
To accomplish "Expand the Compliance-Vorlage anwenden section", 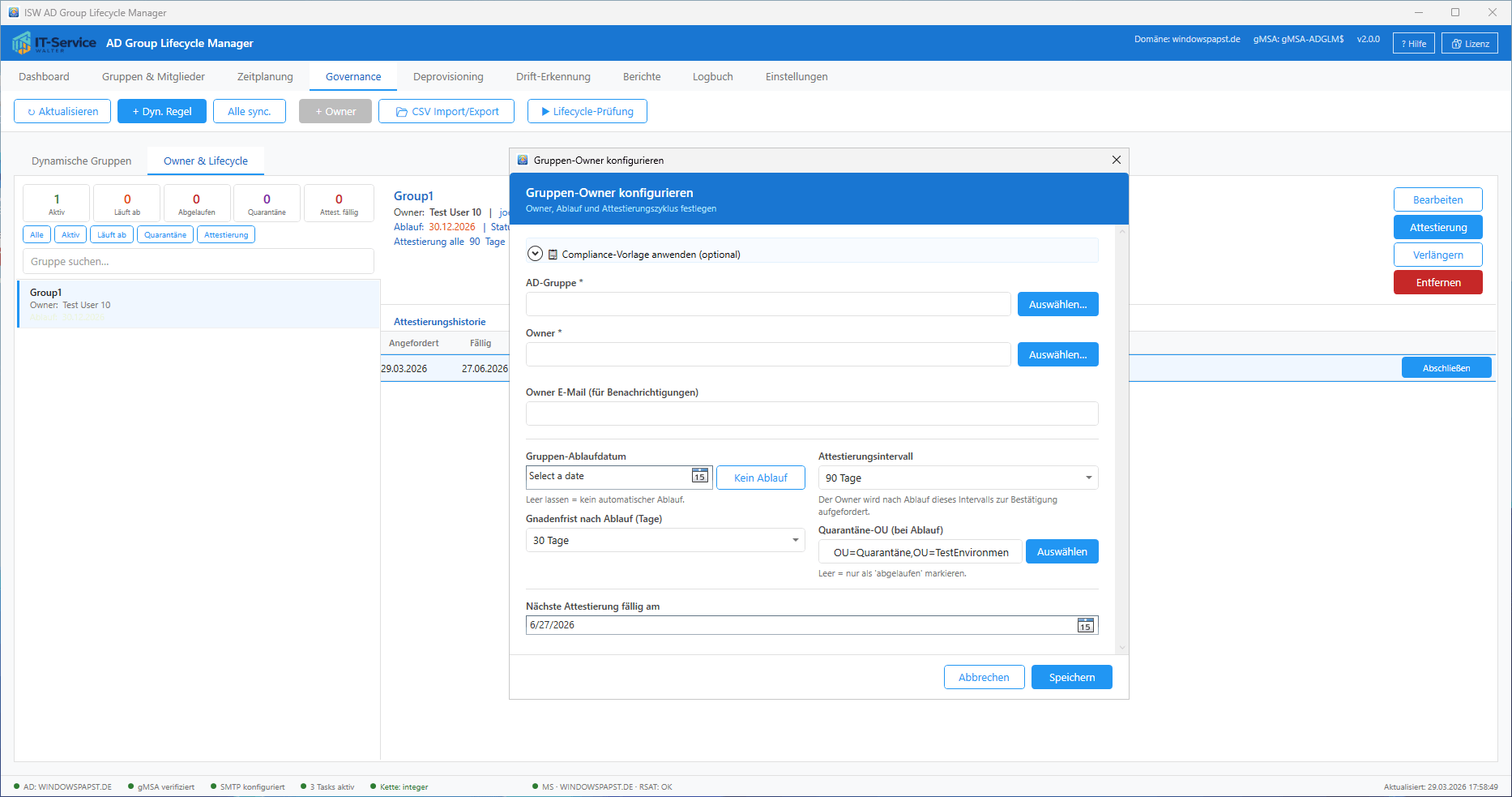I will [x=535, y=254].
